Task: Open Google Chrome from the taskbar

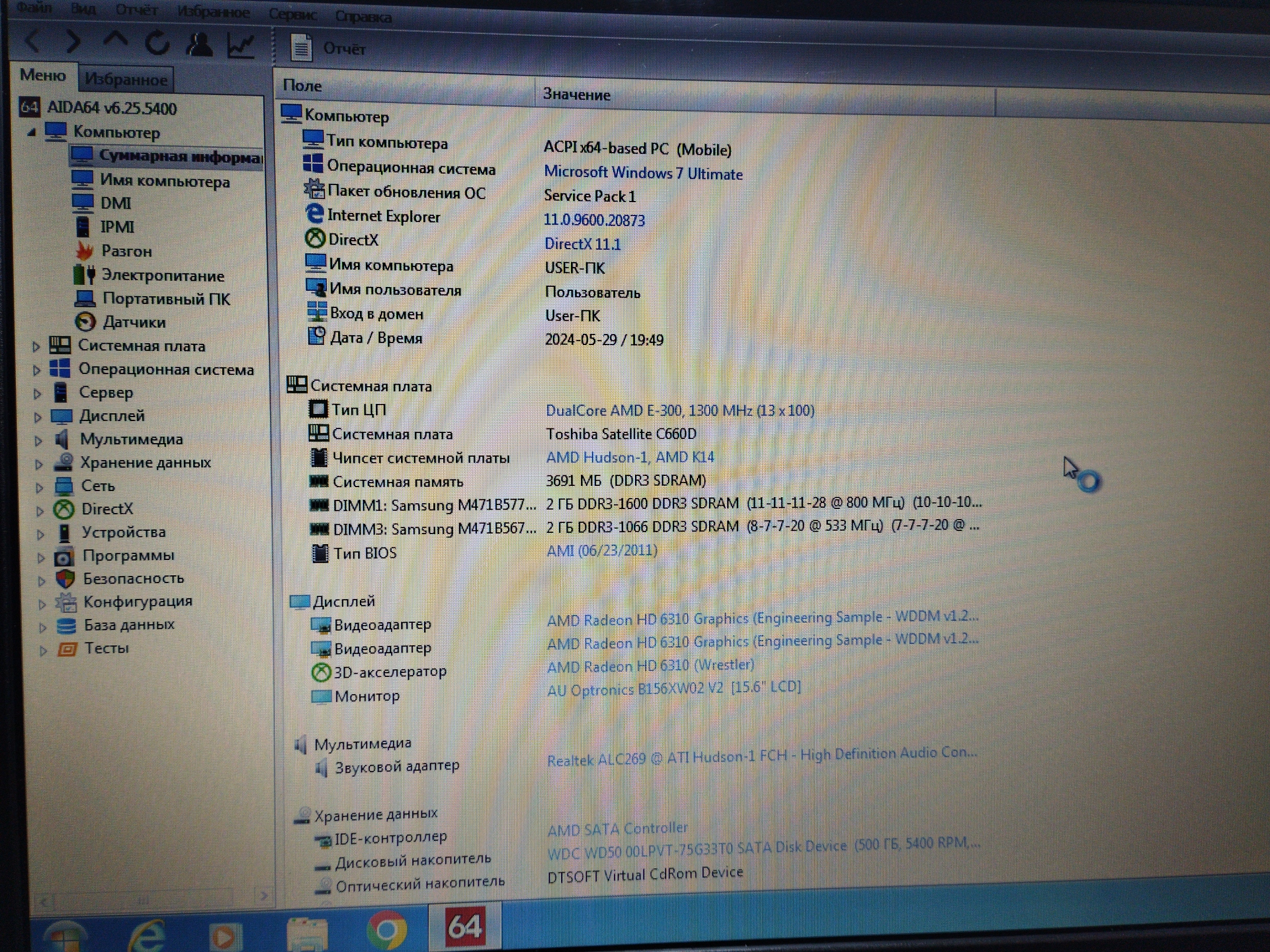Action: (388, 931)
